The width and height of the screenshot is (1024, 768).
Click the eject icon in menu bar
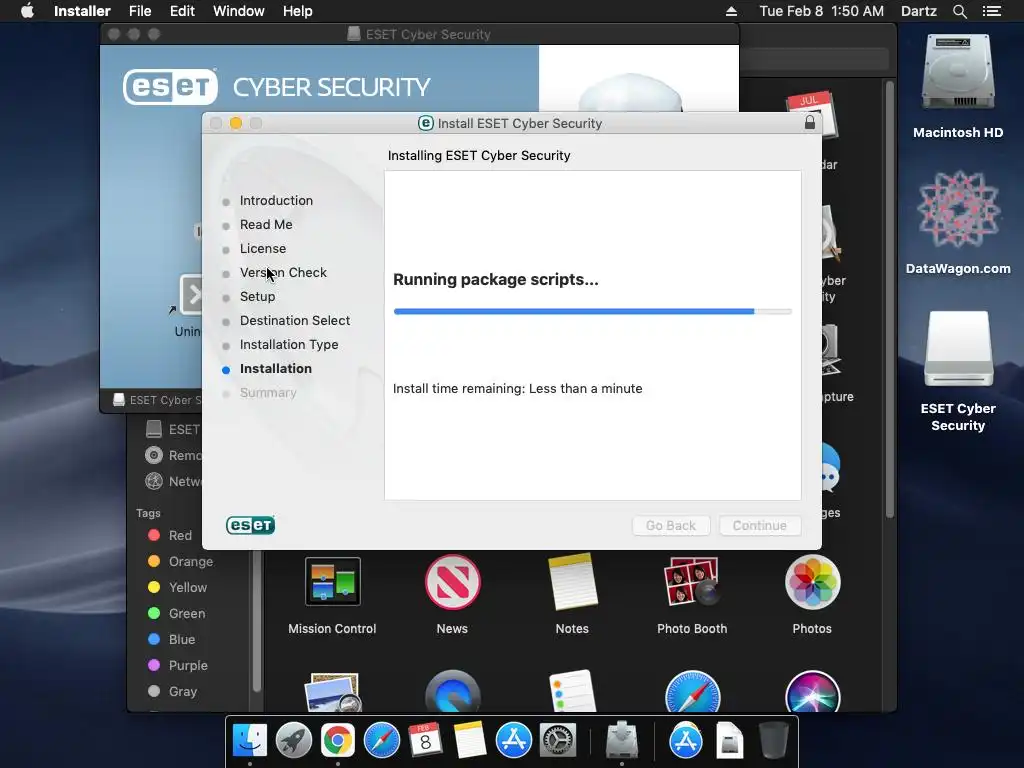[x=731, y=11]
